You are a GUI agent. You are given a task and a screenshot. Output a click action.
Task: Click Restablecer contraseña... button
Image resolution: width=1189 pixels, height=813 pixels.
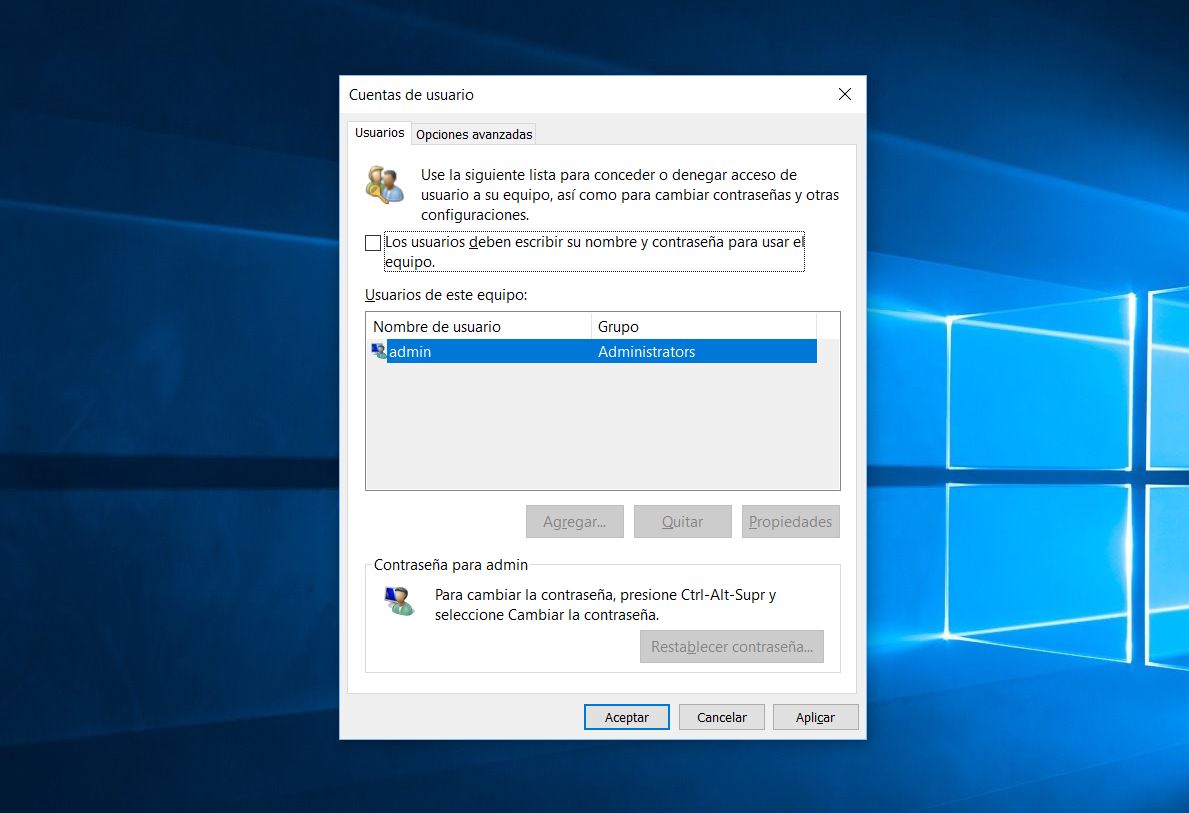tap(731, 647)
